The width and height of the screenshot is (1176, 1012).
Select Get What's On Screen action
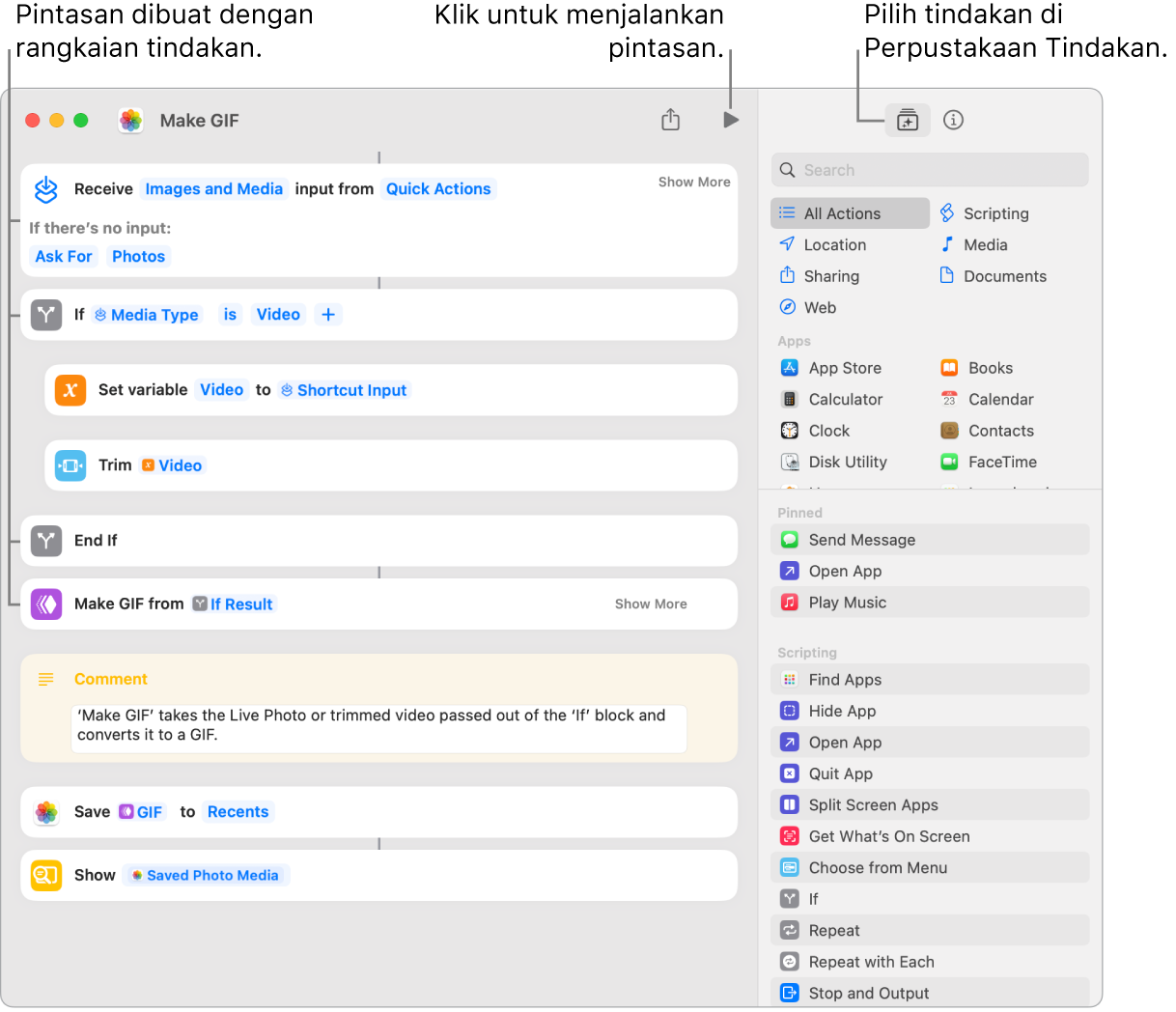(931, 837)
